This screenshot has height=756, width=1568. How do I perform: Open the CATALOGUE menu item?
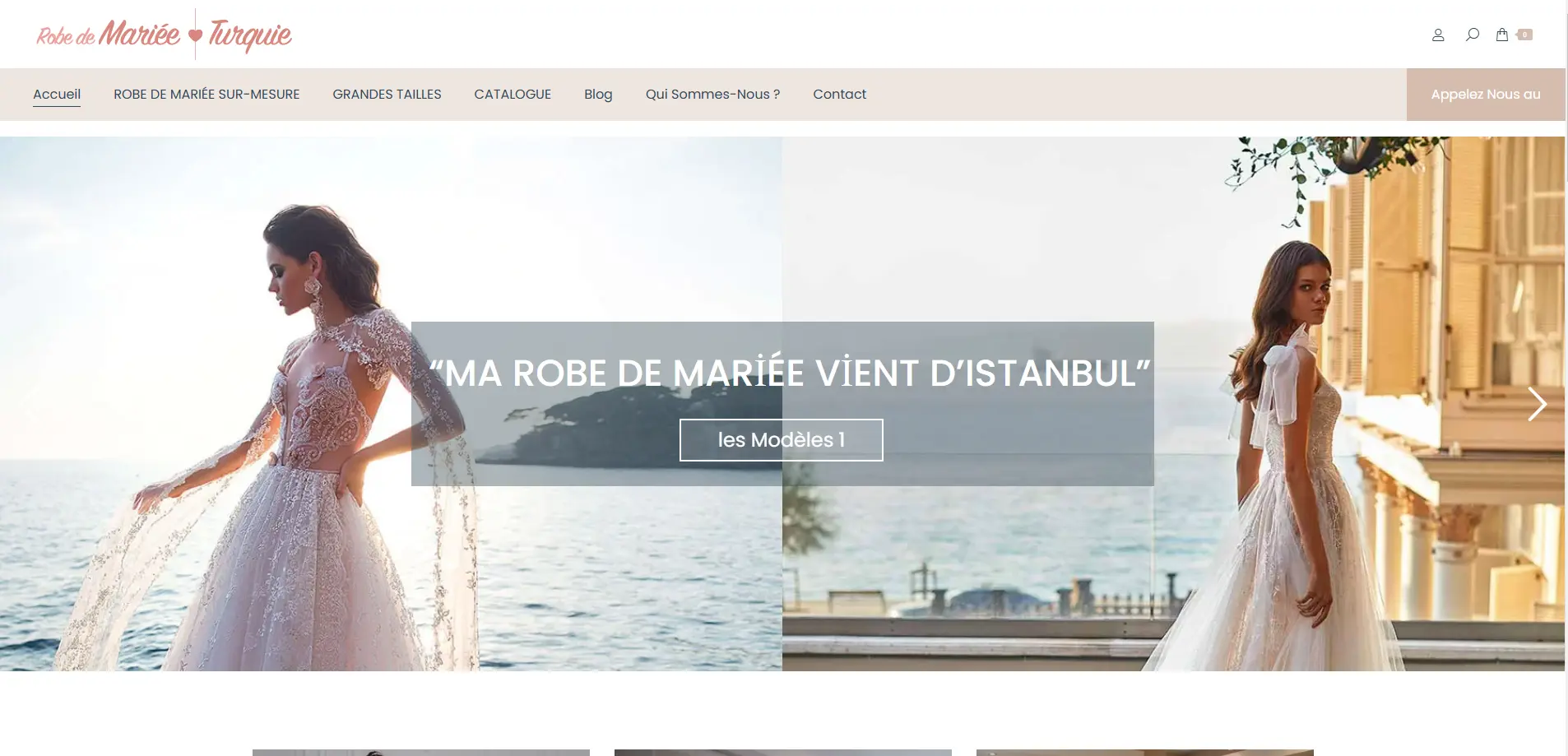click(x=513, y=94)
